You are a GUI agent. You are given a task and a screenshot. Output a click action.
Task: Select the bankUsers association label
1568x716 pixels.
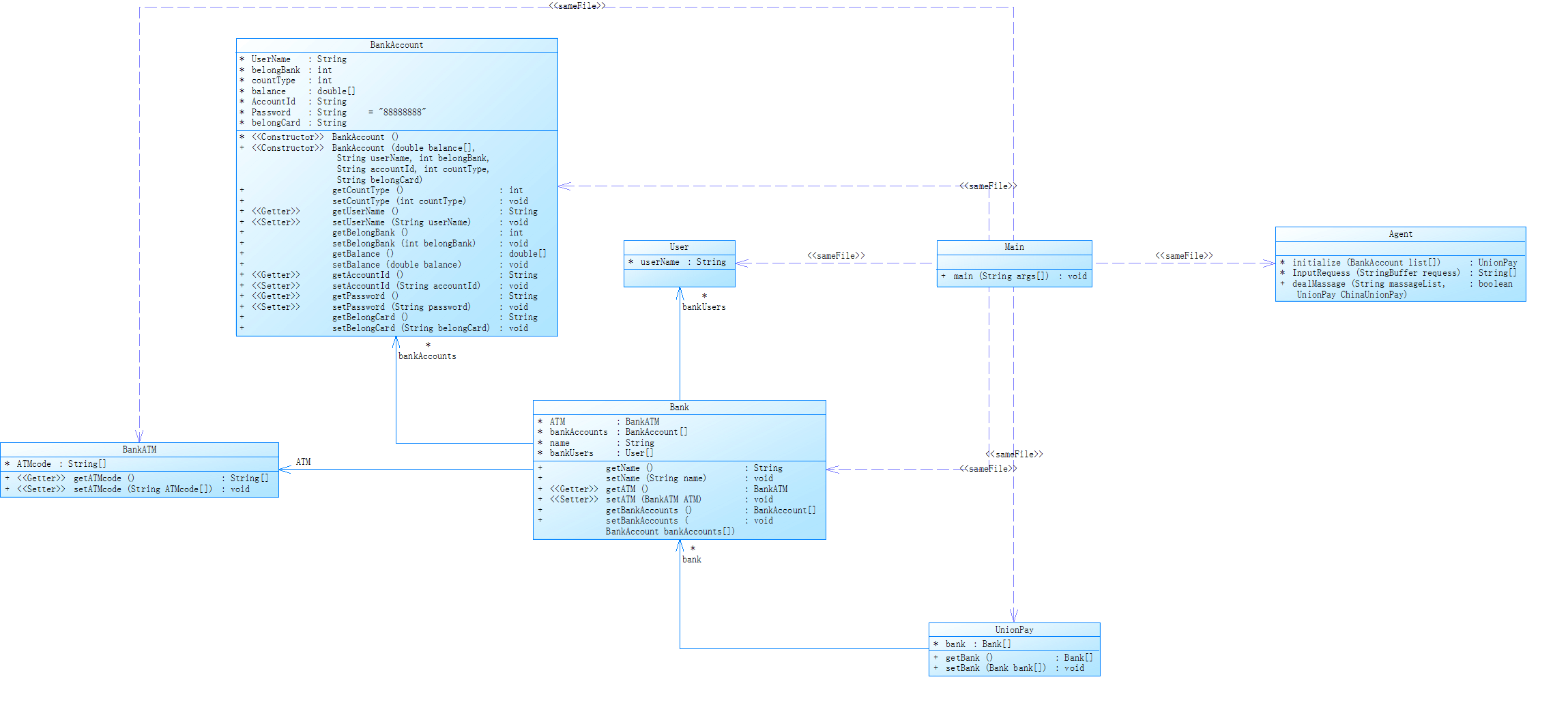(x=703, y=307)
